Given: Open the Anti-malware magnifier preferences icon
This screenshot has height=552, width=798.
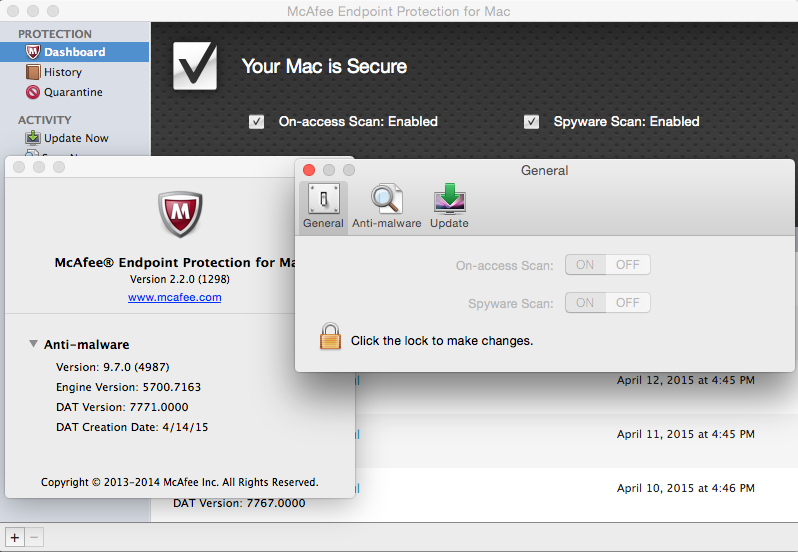Looking at the screenshot, I should pos(387,199).
